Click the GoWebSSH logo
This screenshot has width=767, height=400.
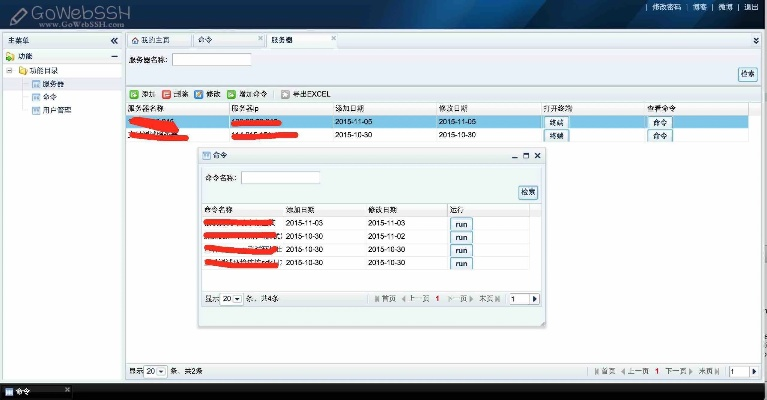point(68,16)
